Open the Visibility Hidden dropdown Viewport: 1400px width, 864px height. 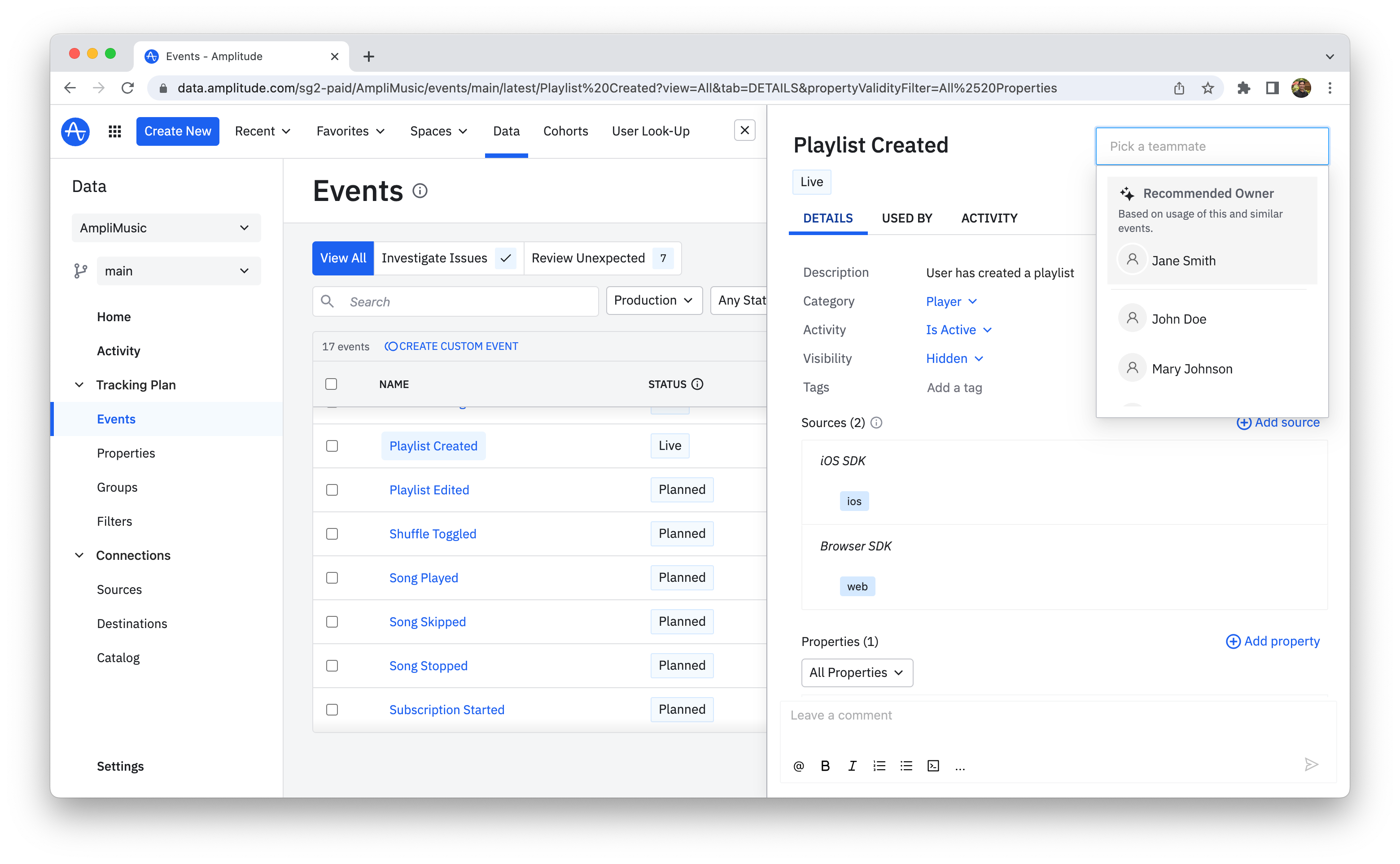(x=954, y=359)
